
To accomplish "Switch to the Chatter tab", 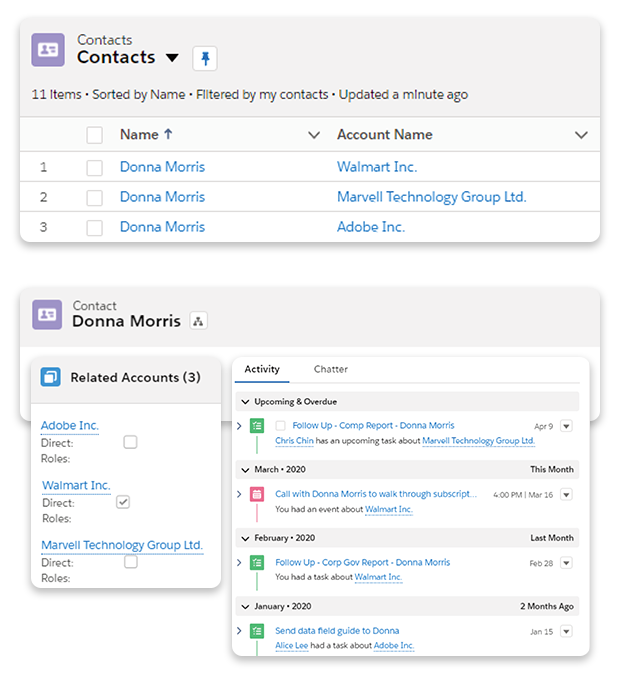I will 330,369.
